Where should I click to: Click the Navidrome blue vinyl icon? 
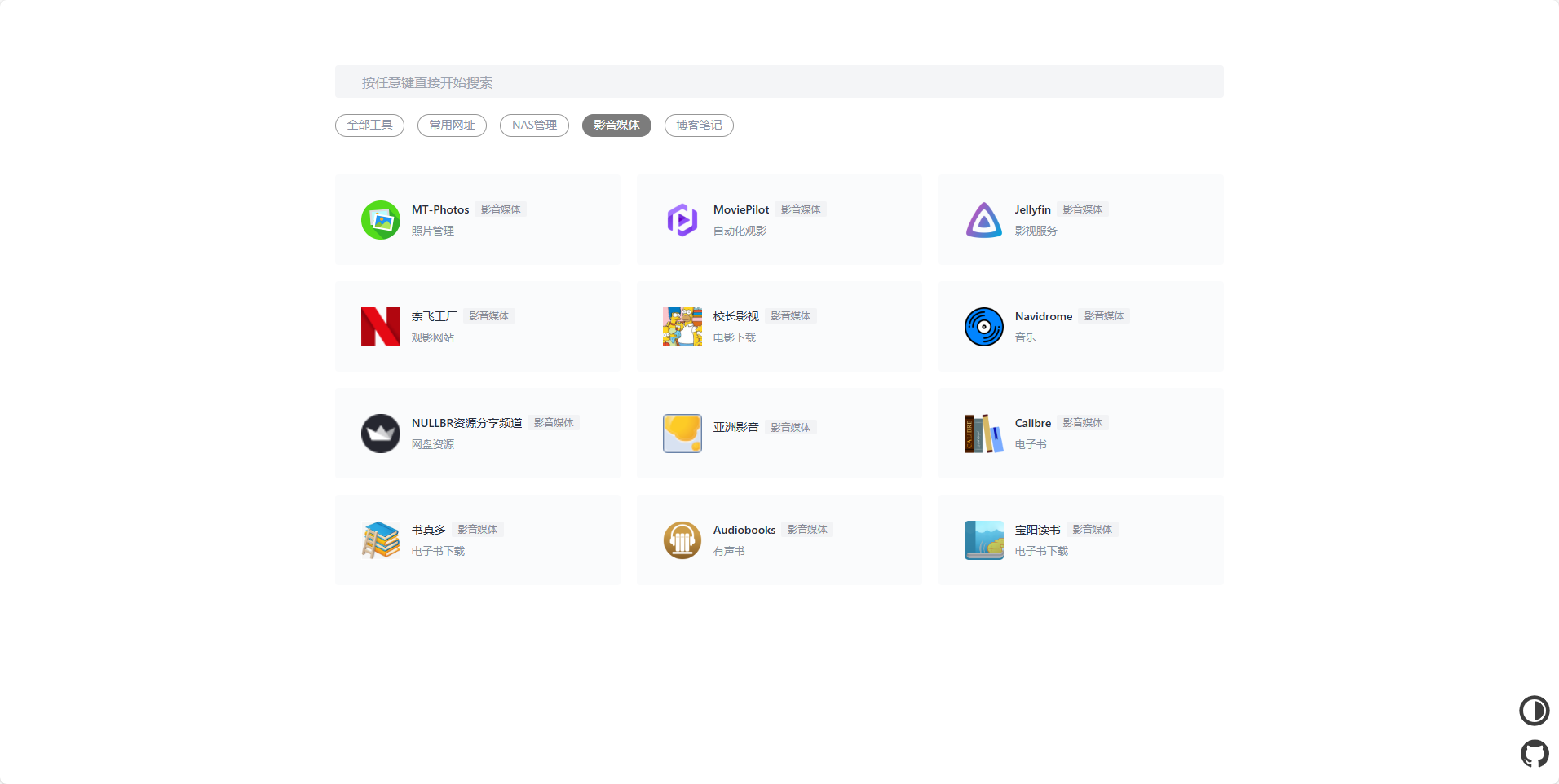(984, 327)
